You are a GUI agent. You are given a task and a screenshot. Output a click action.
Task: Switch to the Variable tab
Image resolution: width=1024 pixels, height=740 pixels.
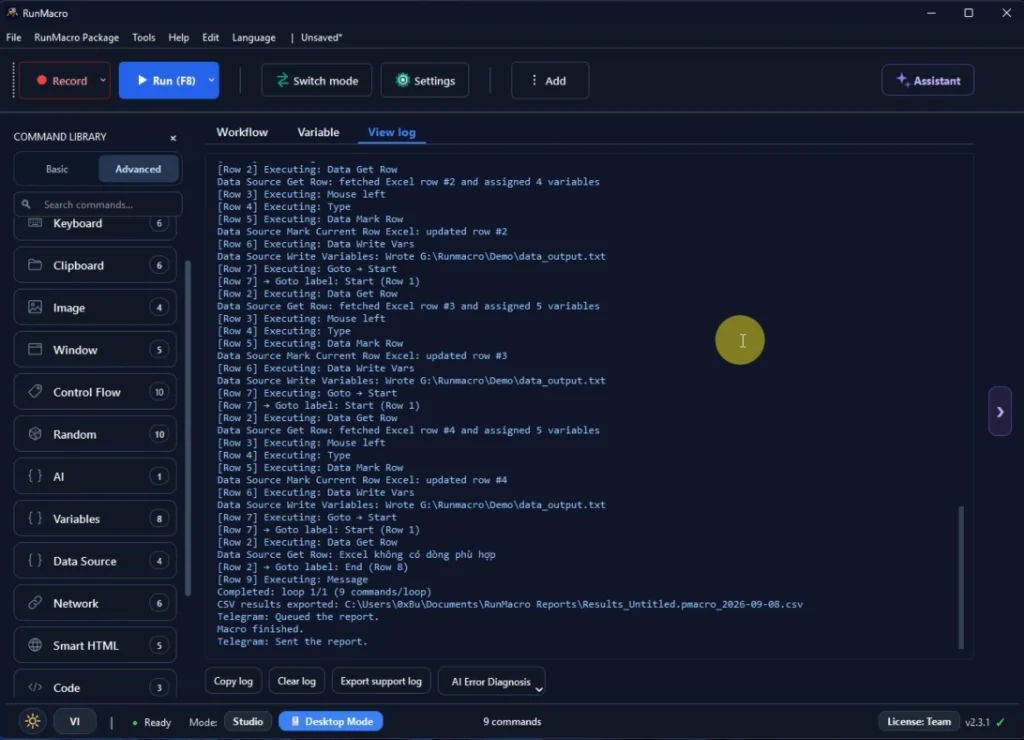318,132
